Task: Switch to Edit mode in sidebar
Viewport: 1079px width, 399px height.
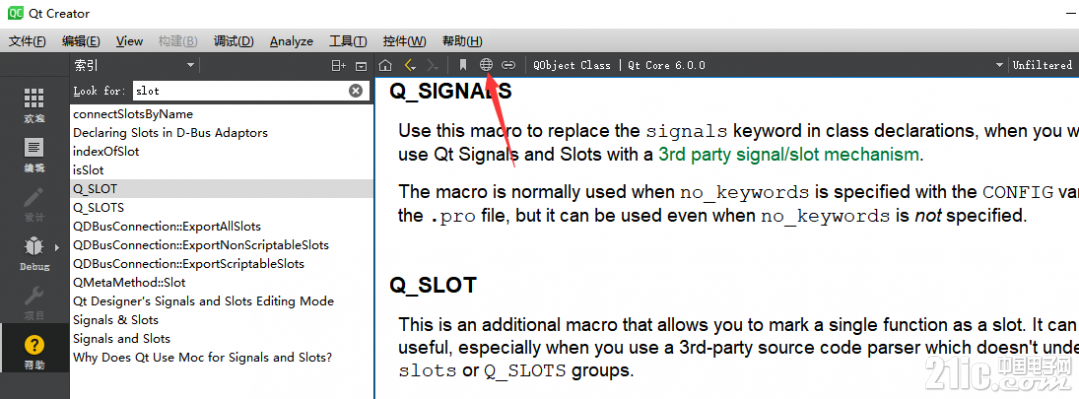Action: (34, 155)
